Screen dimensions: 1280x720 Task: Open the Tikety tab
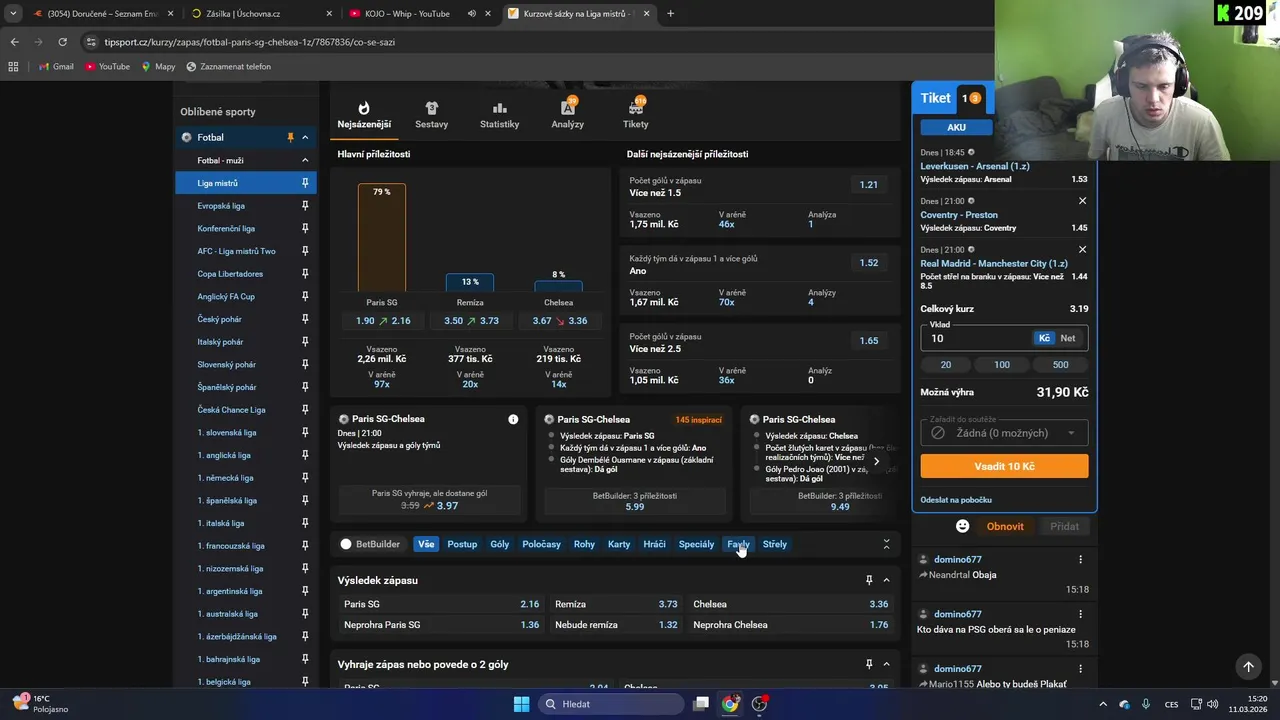coord(636,115)
